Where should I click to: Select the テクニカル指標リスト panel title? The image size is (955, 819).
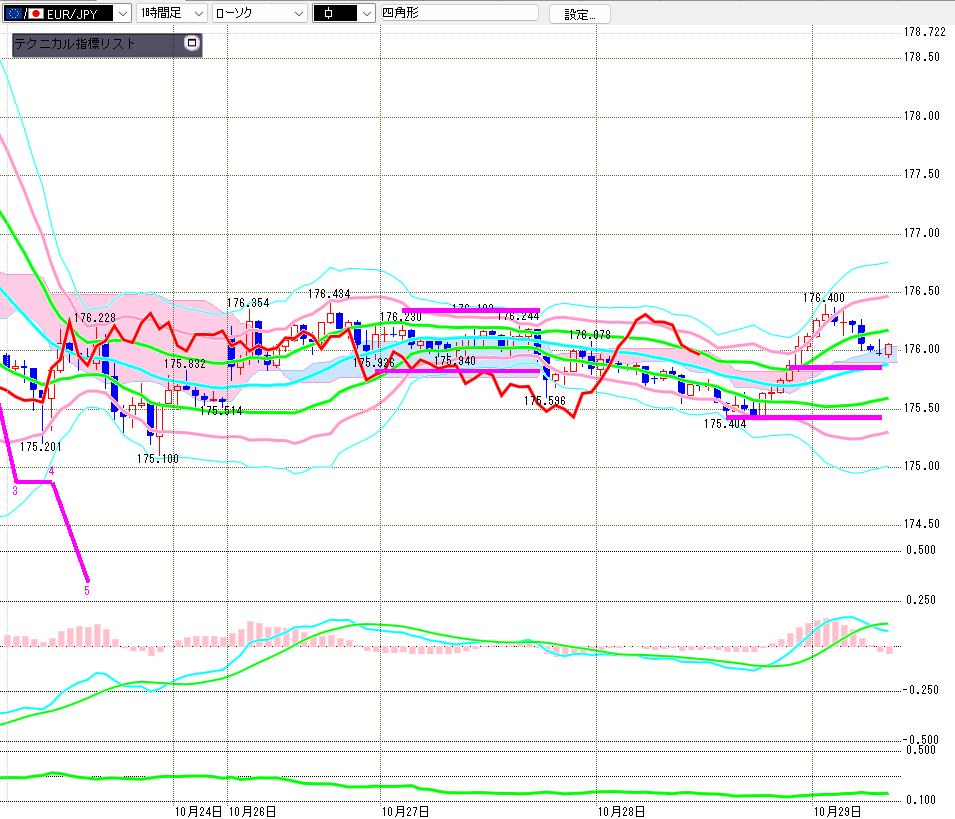[74, 44]
